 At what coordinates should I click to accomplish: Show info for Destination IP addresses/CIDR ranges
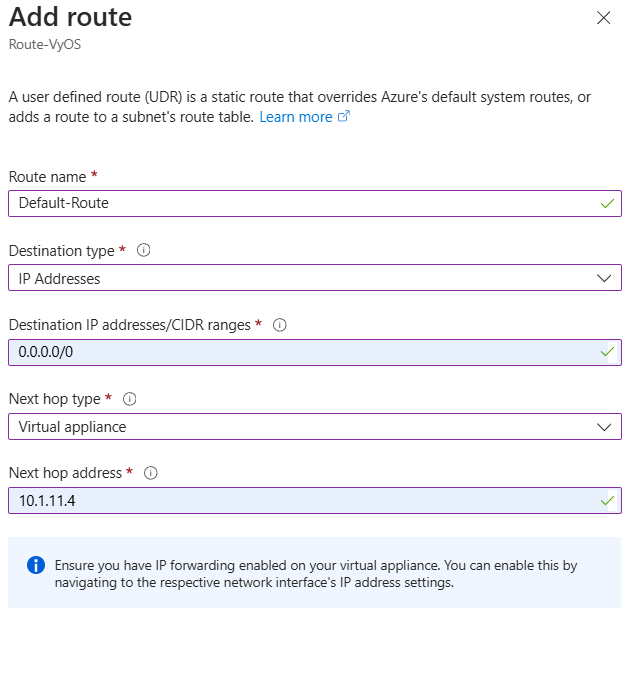280,325
